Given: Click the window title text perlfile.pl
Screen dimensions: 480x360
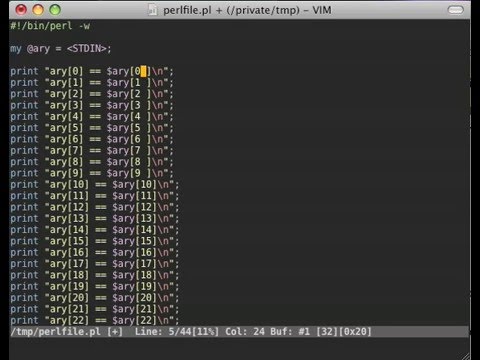Looking at the screenshot, I should point(187,10).
